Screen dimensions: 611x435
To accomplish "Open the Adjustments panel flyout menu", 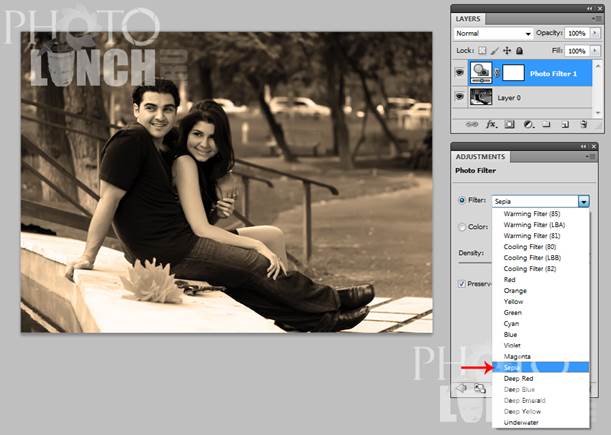I will point(591,157).
